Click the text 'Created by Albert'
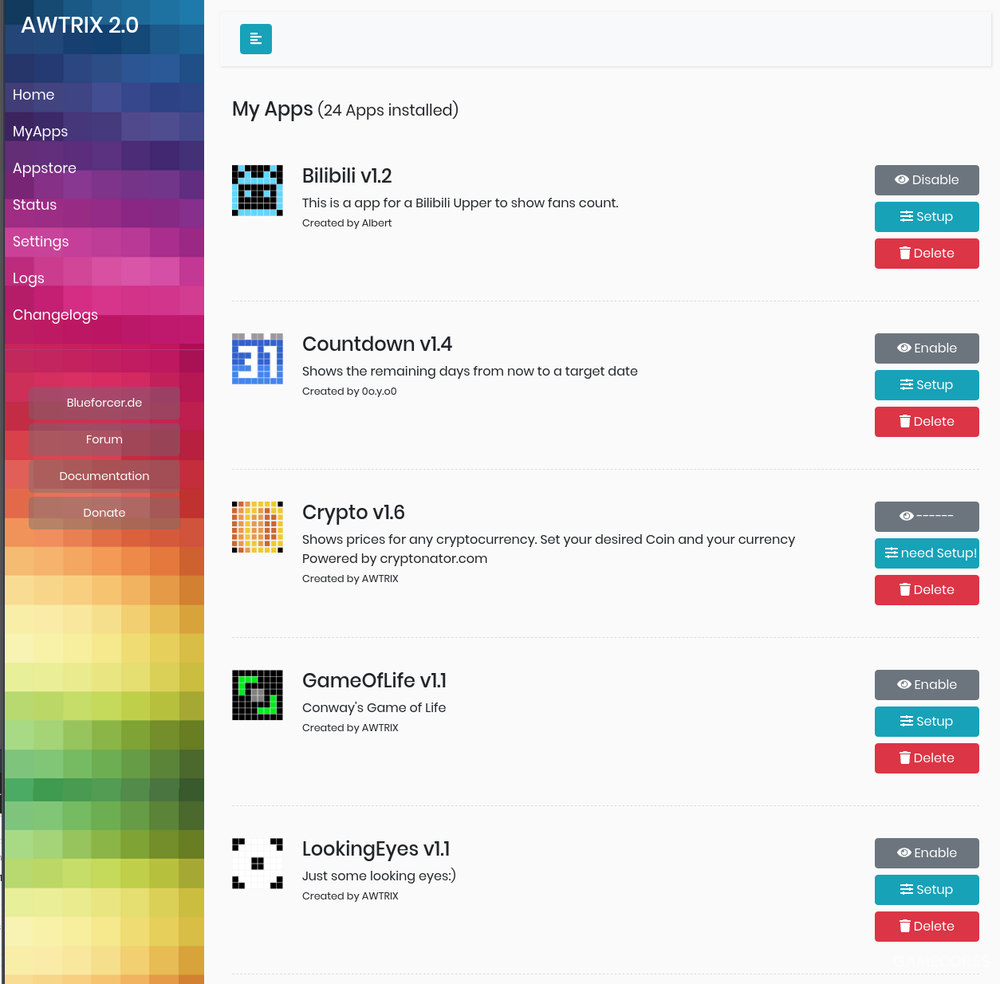Viewport: 1000px width, 984px height. point(347,223)
